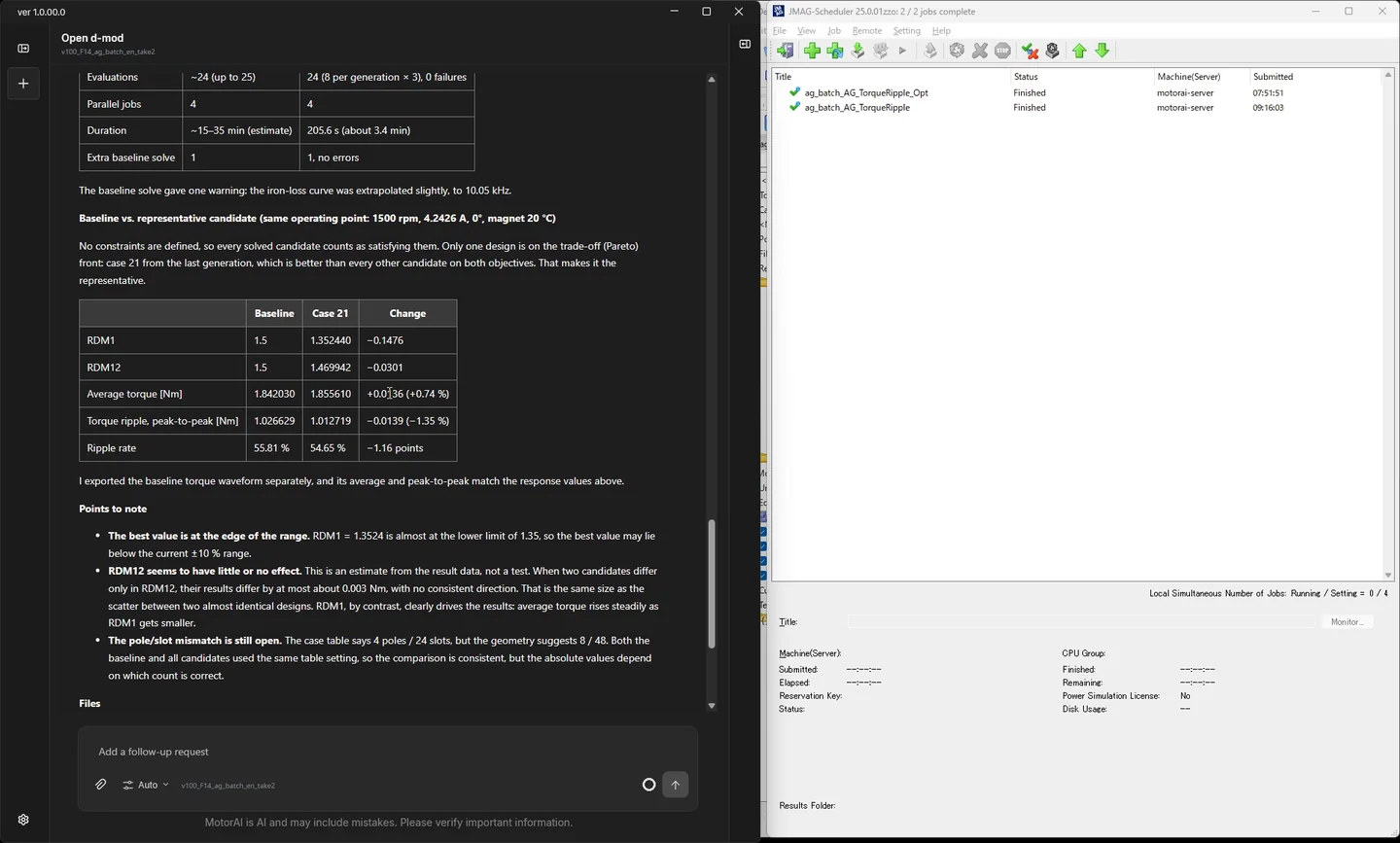
Task: Click the dark server machine icon in the toolbar
Action: [1052, 51]
